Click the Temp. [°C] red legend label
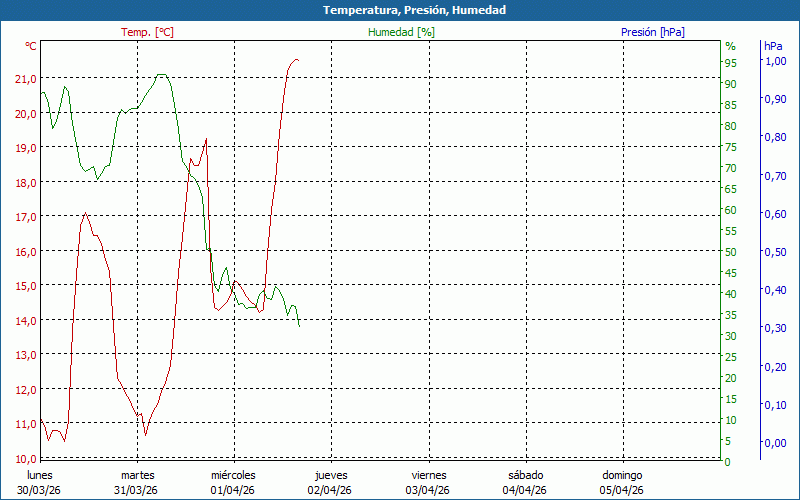 point(147,32)
